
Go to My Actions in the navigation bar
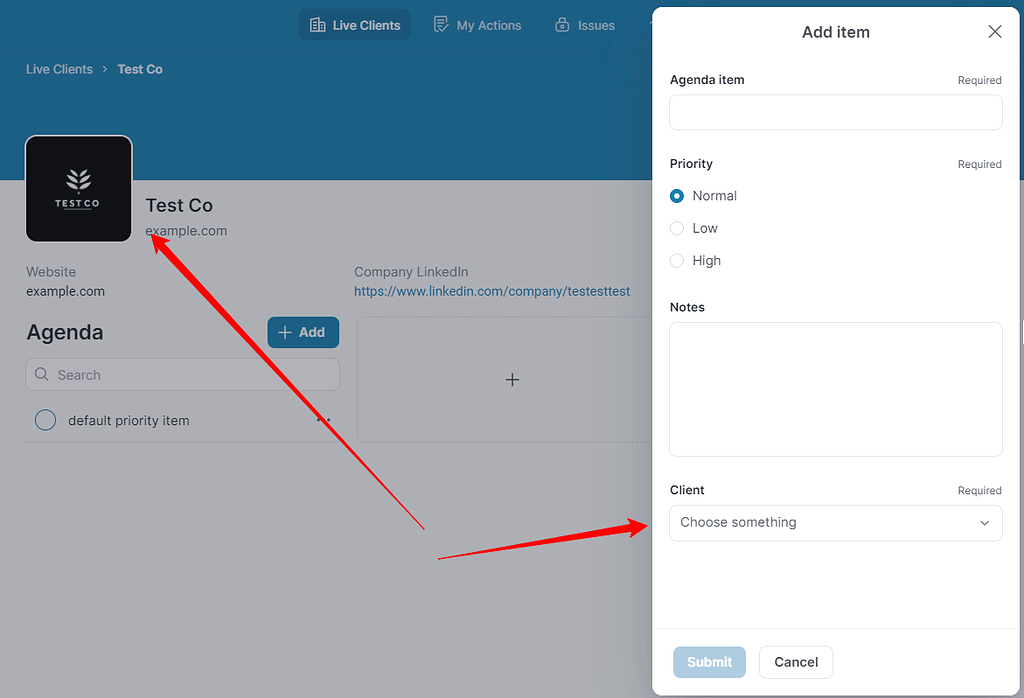pyautogui.click(x=489, y=25)
